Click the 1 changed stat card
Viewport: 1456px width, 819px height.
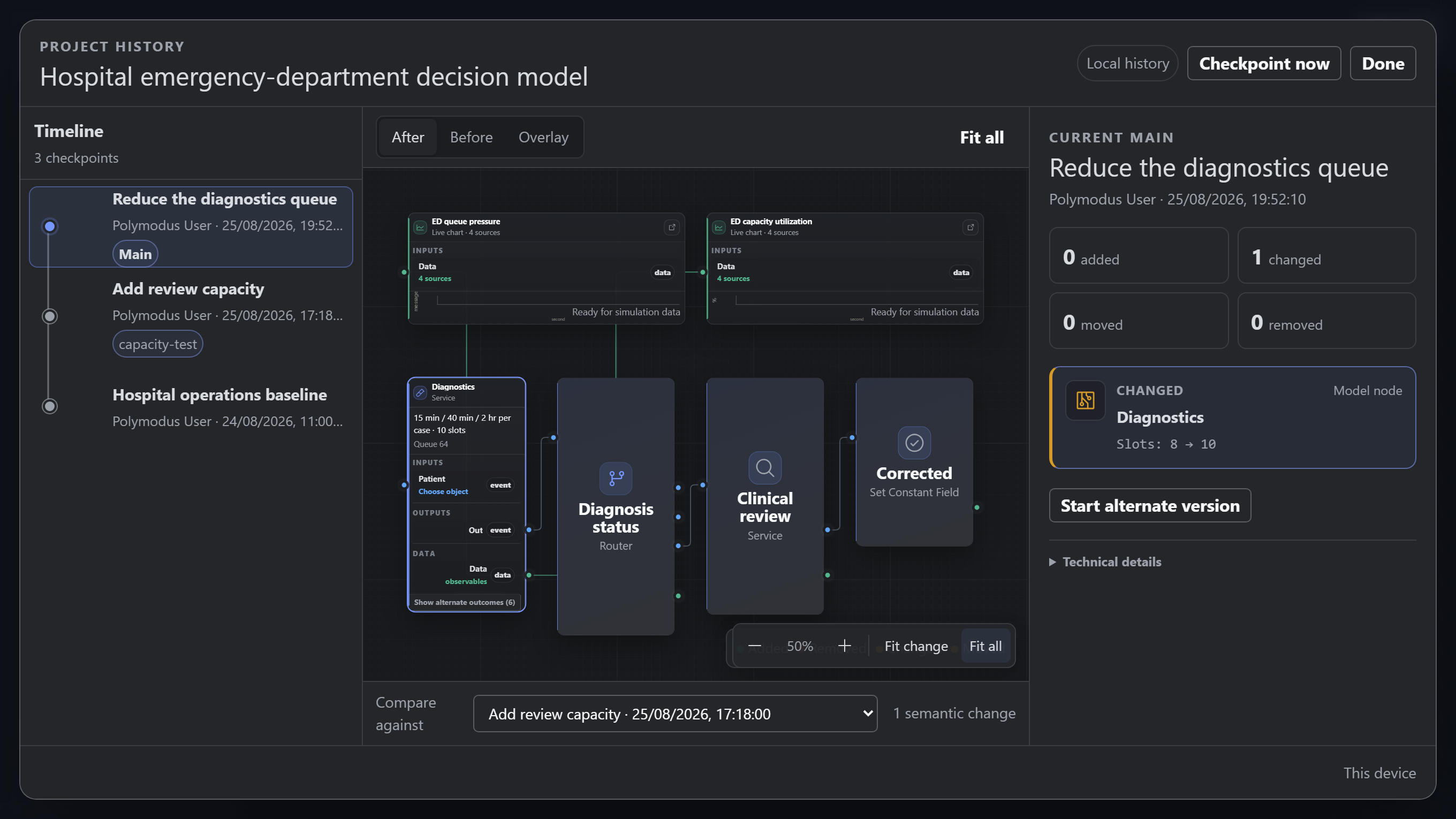pos(1326,255)
